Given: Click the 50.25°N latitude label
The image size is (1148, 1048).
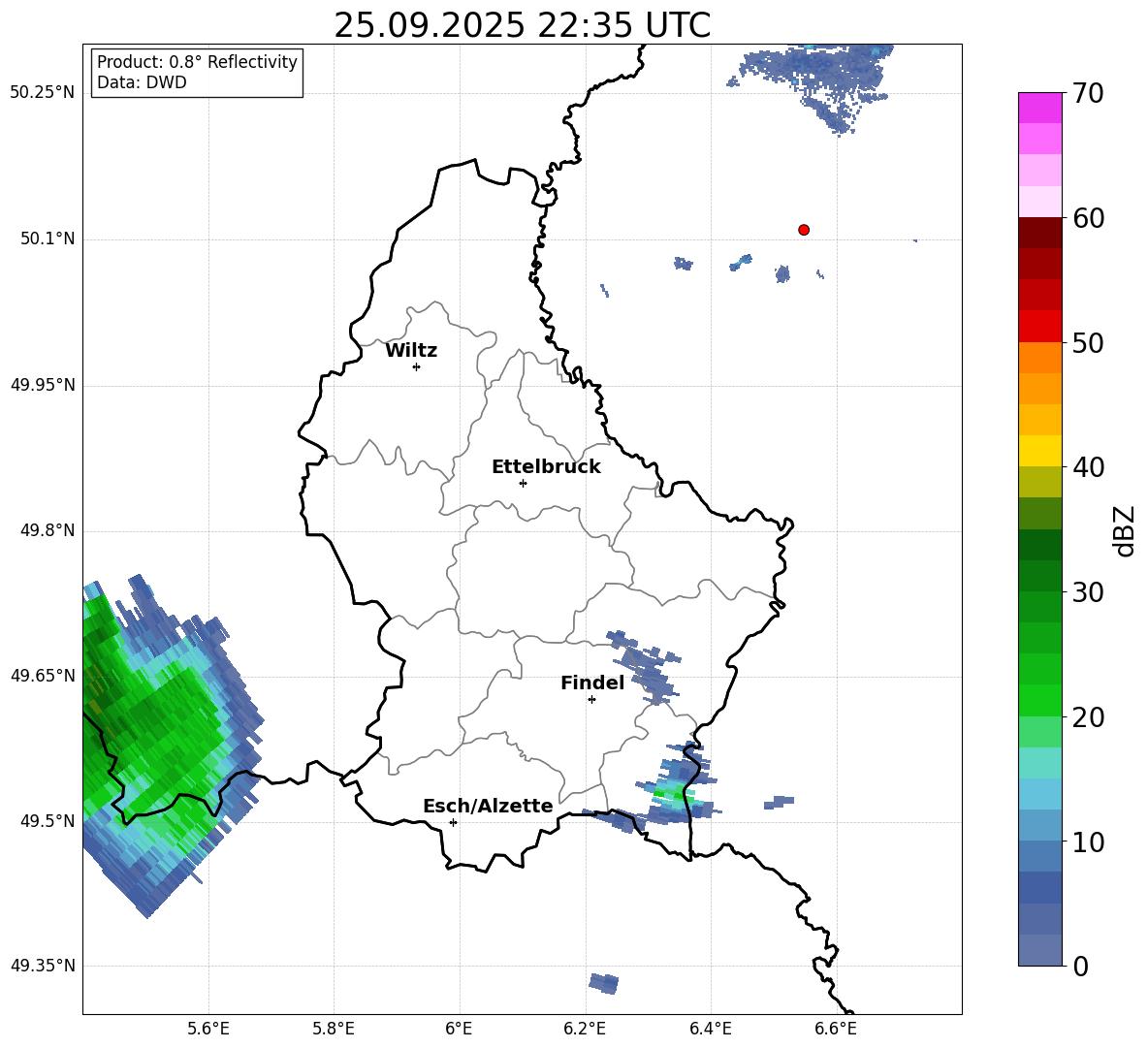Looking at the screenshot, I should tap(43, 93).
